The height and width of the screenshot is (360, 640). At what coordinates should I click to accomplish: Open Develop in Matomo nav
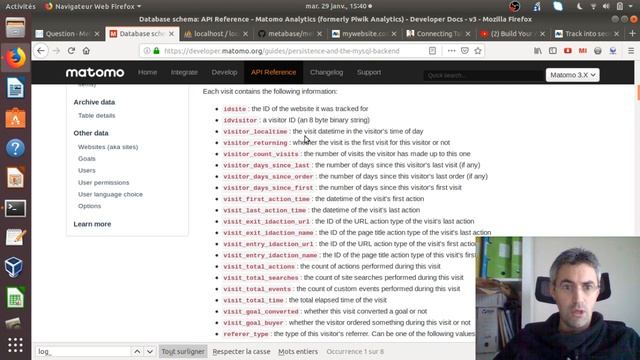point(224,72)
